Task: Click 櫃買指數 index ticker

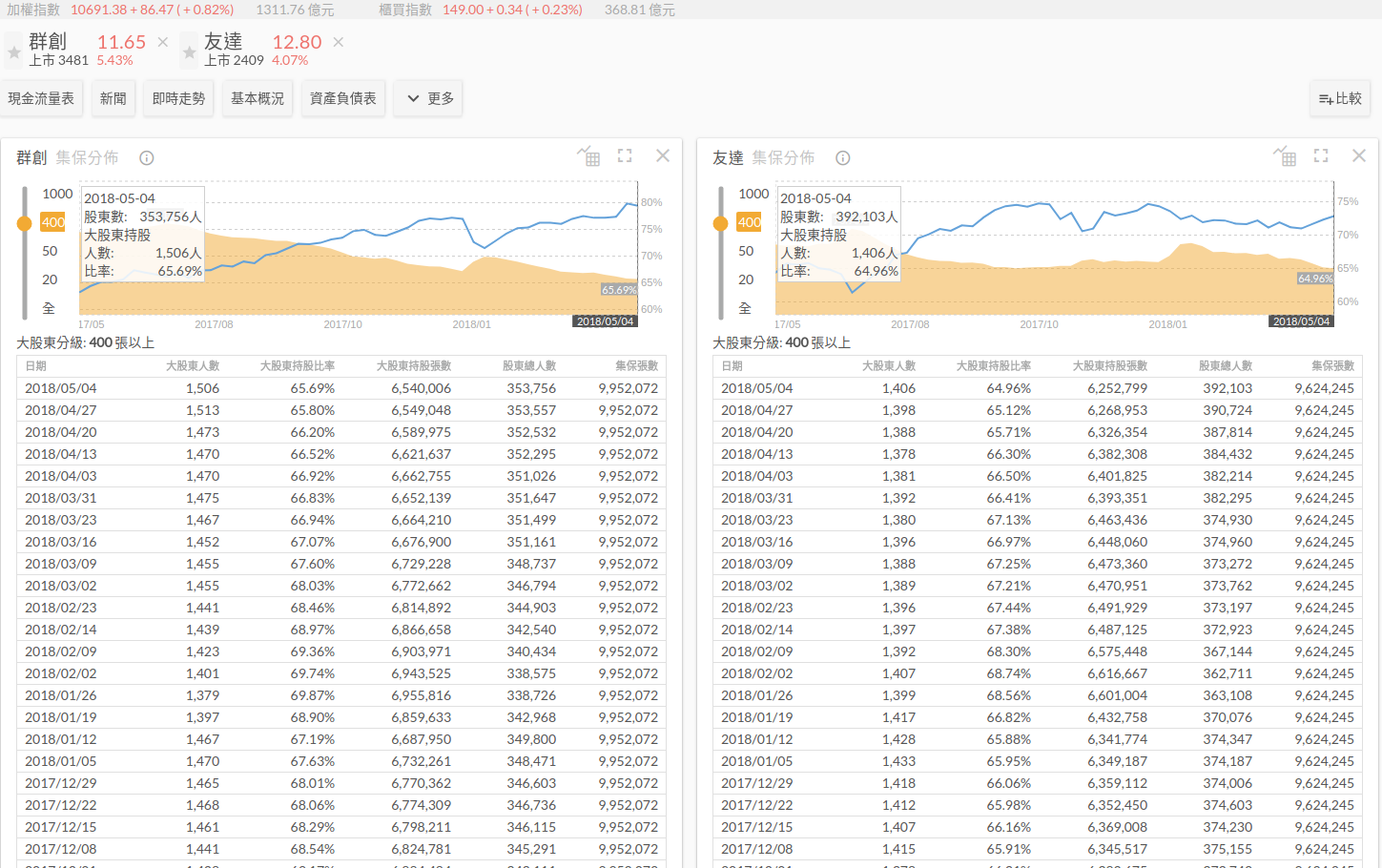Action: (x=405, y=10)
